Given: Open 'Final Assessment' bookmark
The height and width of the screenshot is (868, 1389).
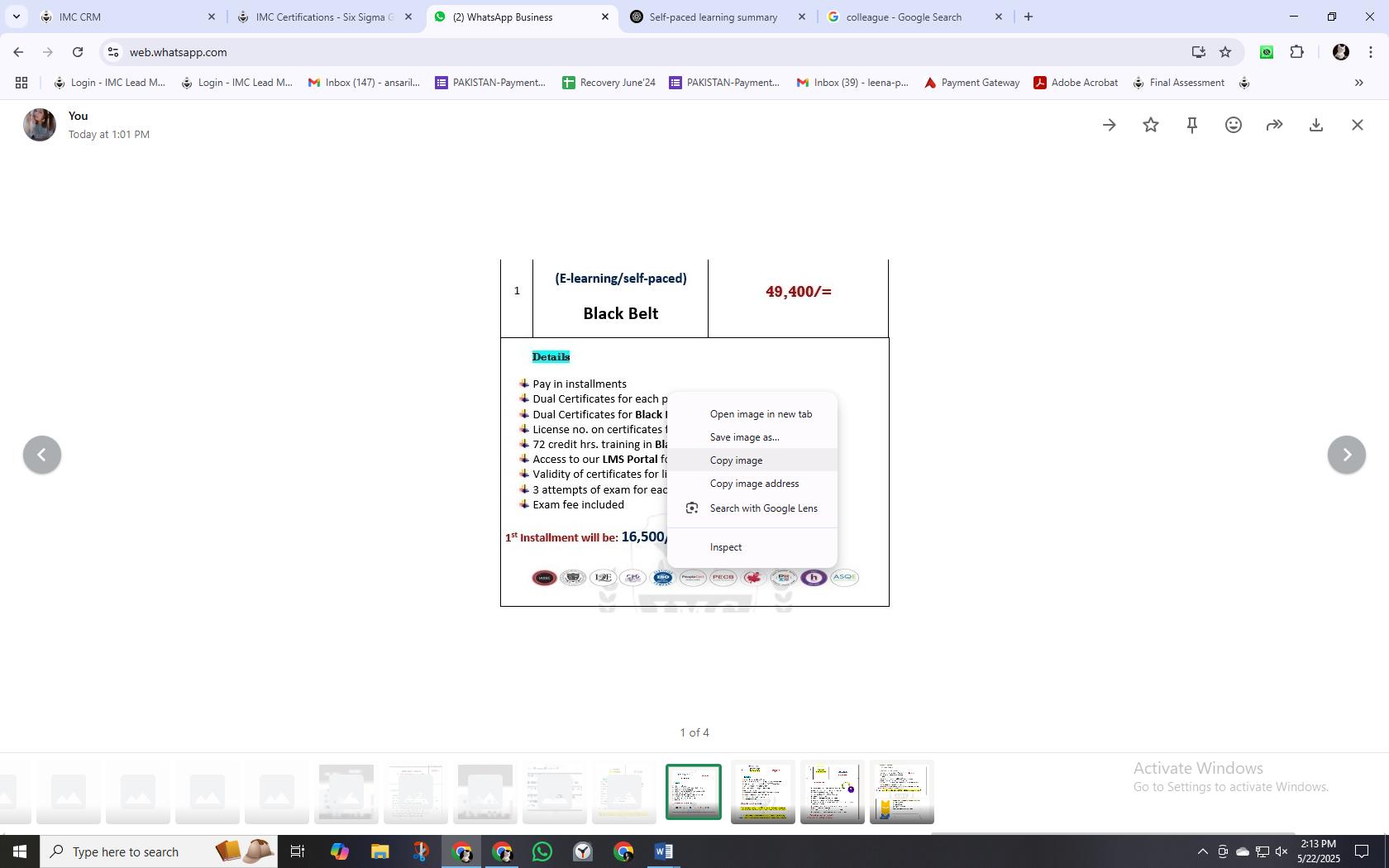Looking at the screenshot, I should click(x=1178, y=83).
